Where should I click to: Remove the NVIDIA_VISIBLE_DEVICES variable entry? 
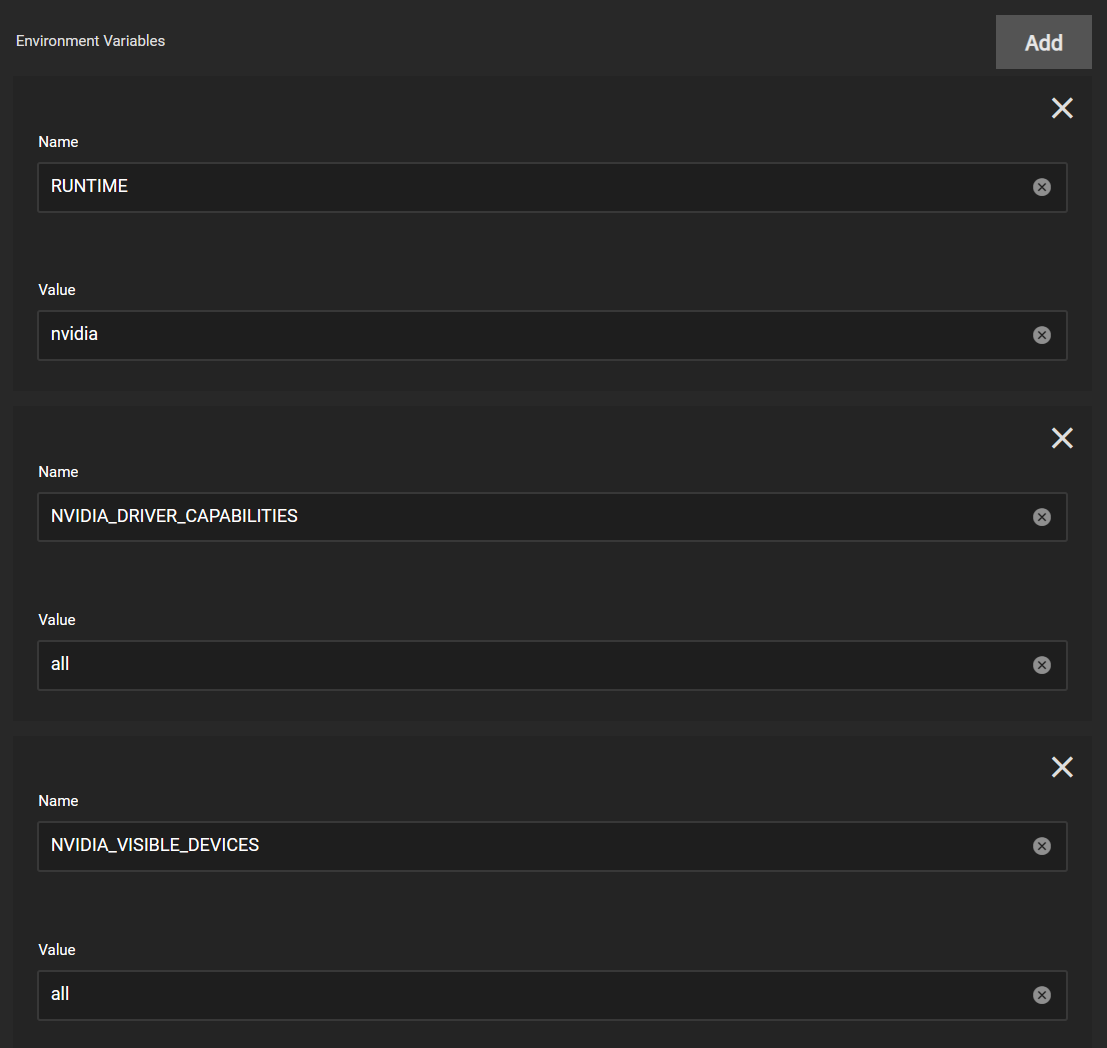(1062, 767)
